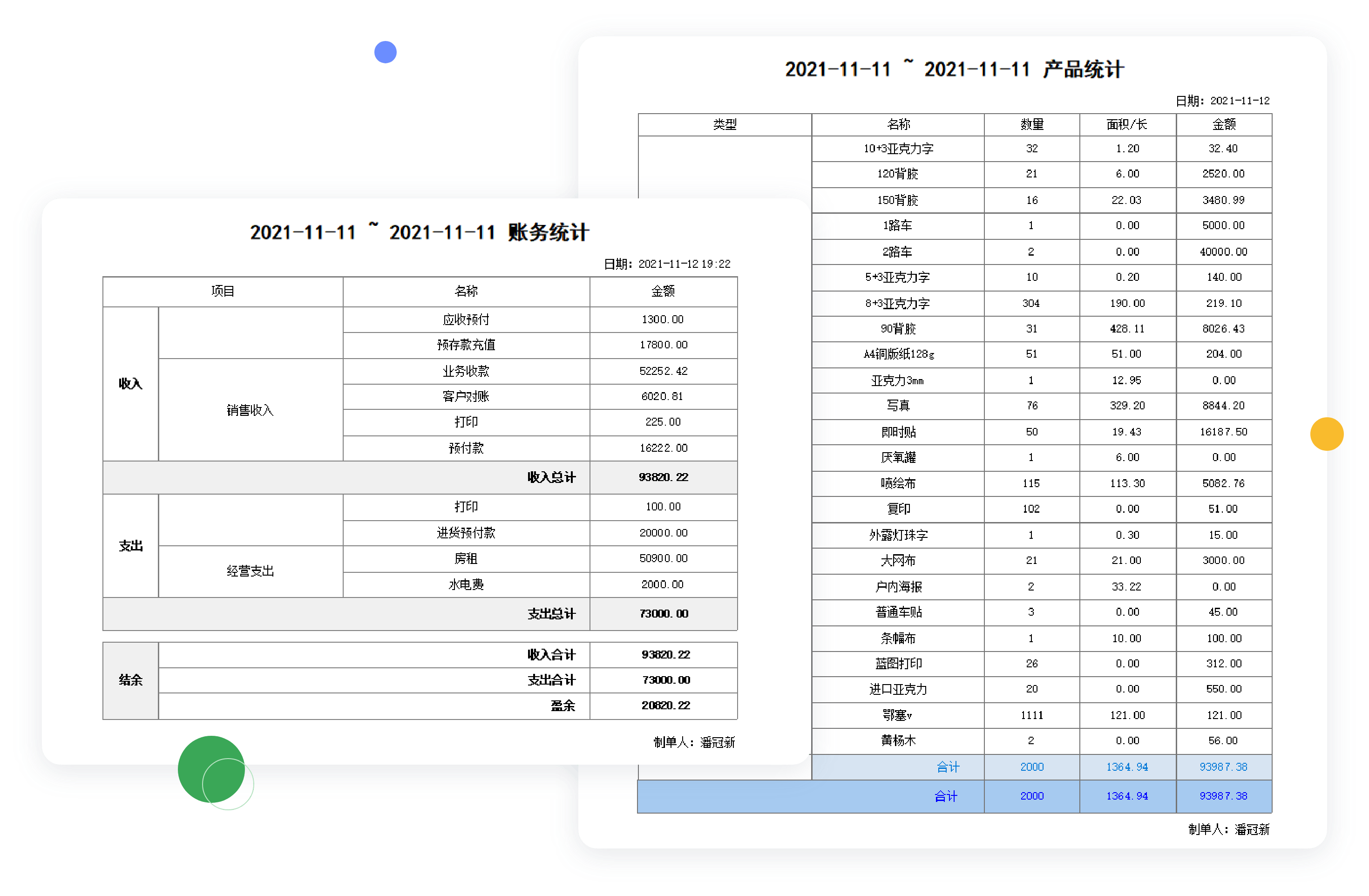Click the 收入 section cell

pyautogui.click(x=130, y=384)
